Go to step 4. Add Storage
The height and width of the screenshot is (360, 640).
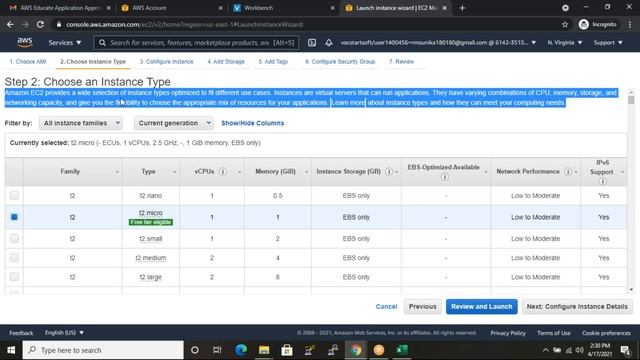[226, 62]
